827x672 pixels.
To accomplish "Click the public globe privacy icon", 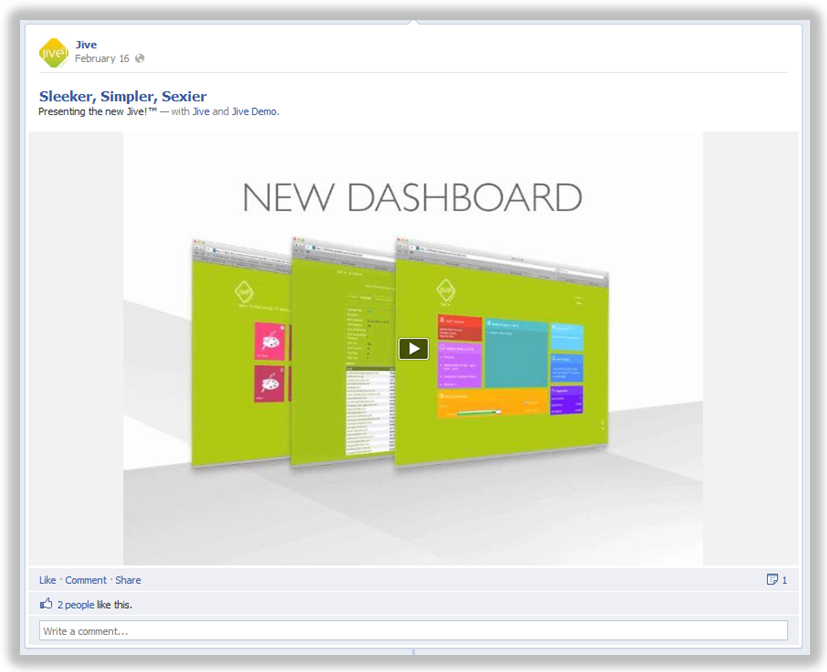I will (x=140, y=59).
